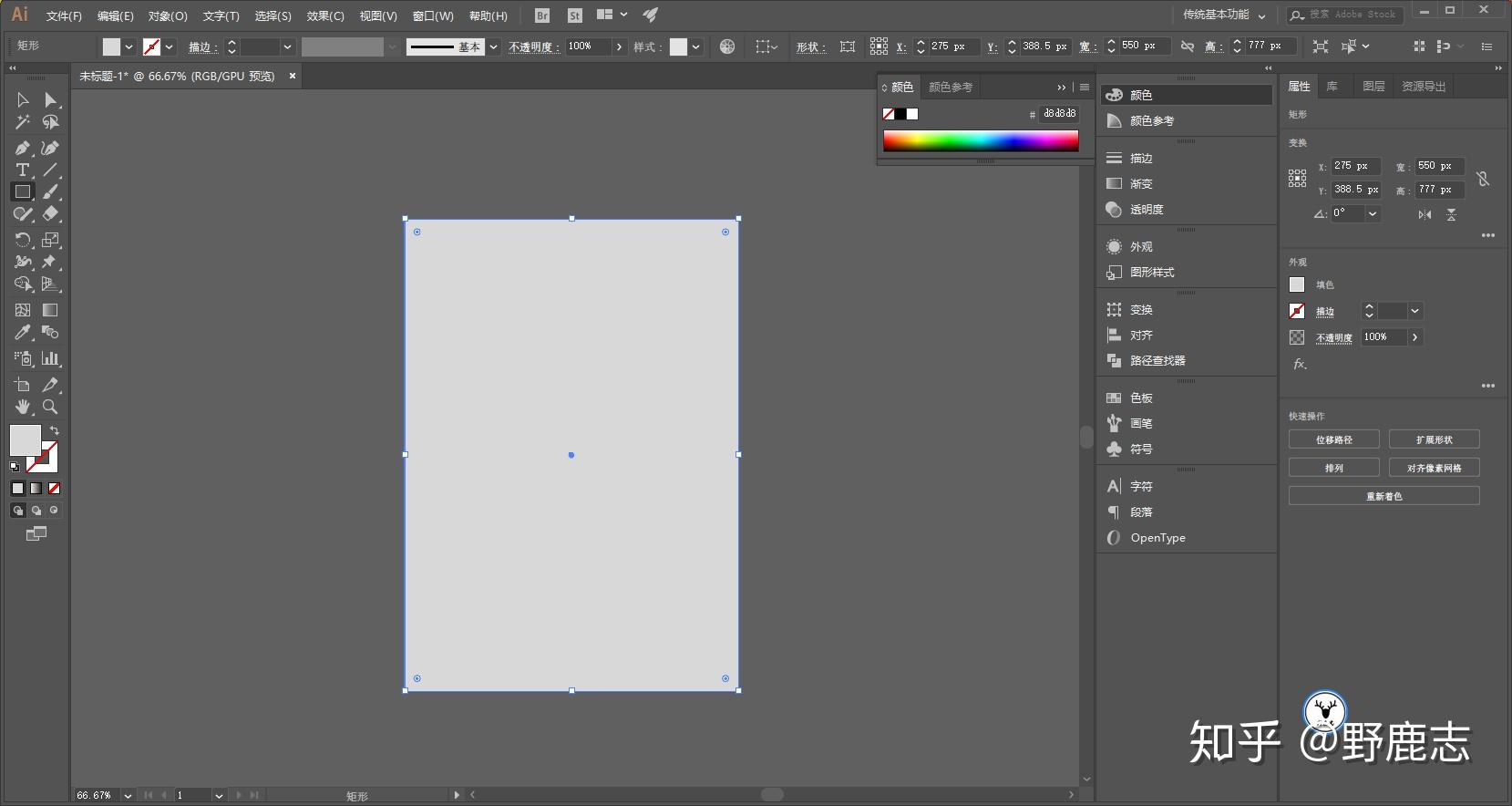Switch to the 图层 tab
1512x806 pixels.
pyautogui.click(x=1373, y=87)
